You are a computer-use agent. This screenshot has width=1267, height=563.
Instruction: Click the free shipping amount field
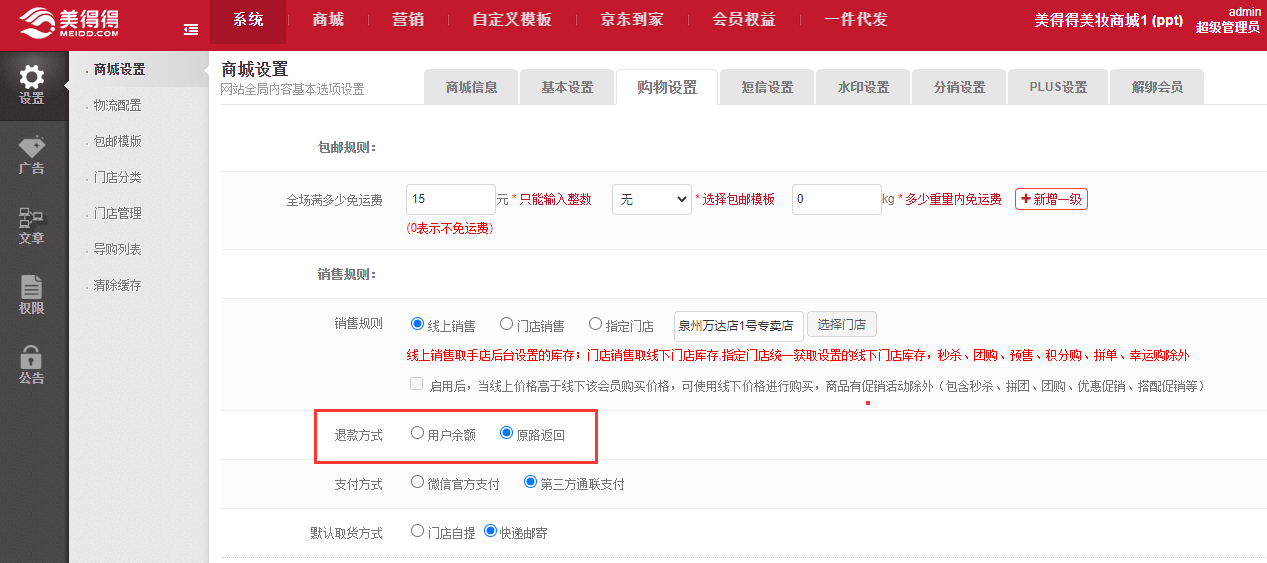(x=450, y=199)
